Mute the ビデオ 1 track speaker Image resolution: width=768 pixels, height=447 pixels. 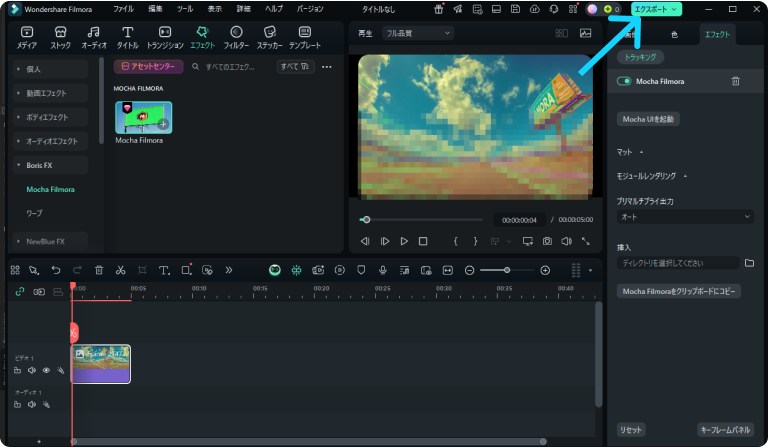pyautogui.click(x=32, y=371)
